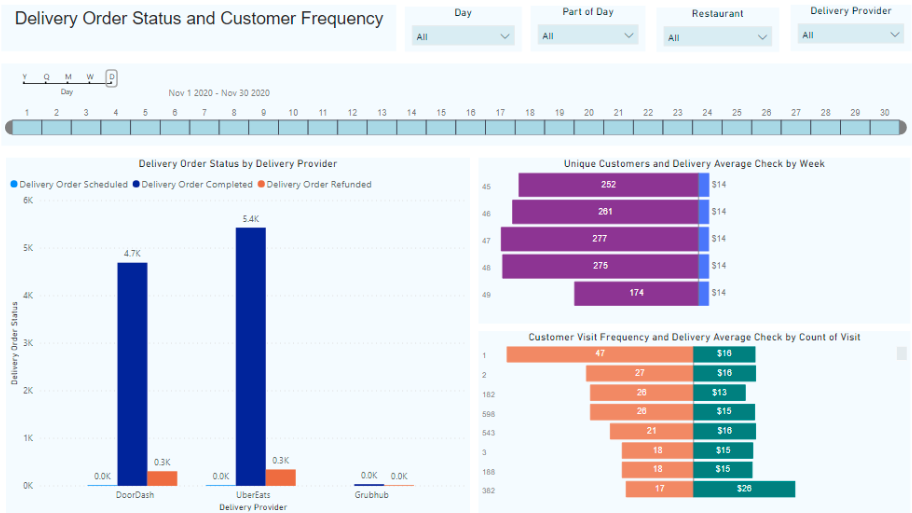Select week 48 purple bar showing 275
Screen dimensions: 912x513
(x=600, y=266)
